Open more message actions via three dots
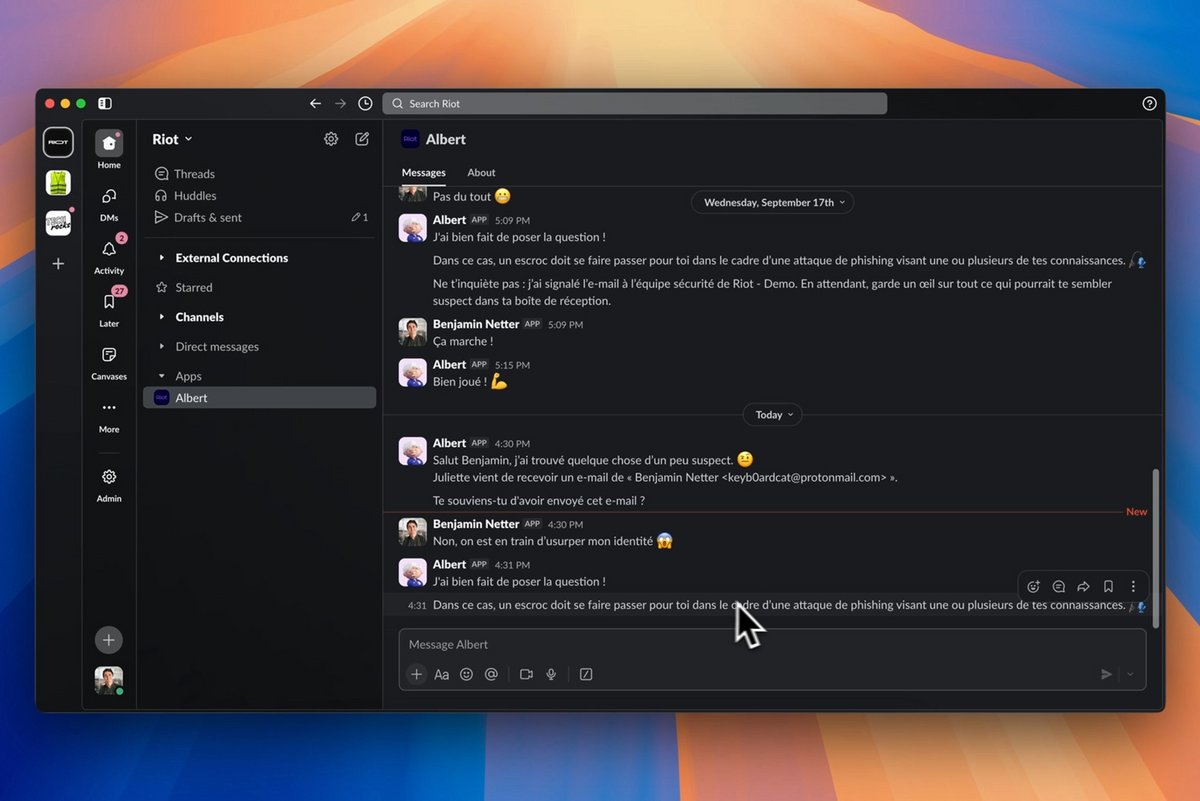Image resolution: width=1200 pixels, height=801 pixels. (1132, 586)
